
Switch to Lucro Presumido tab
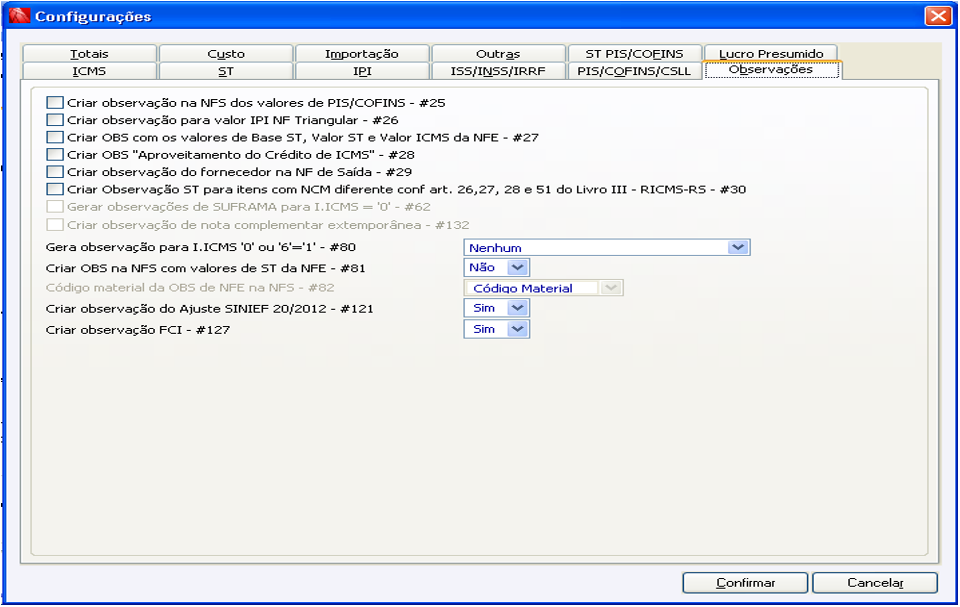pyautogui.click(x=771, y=53)
